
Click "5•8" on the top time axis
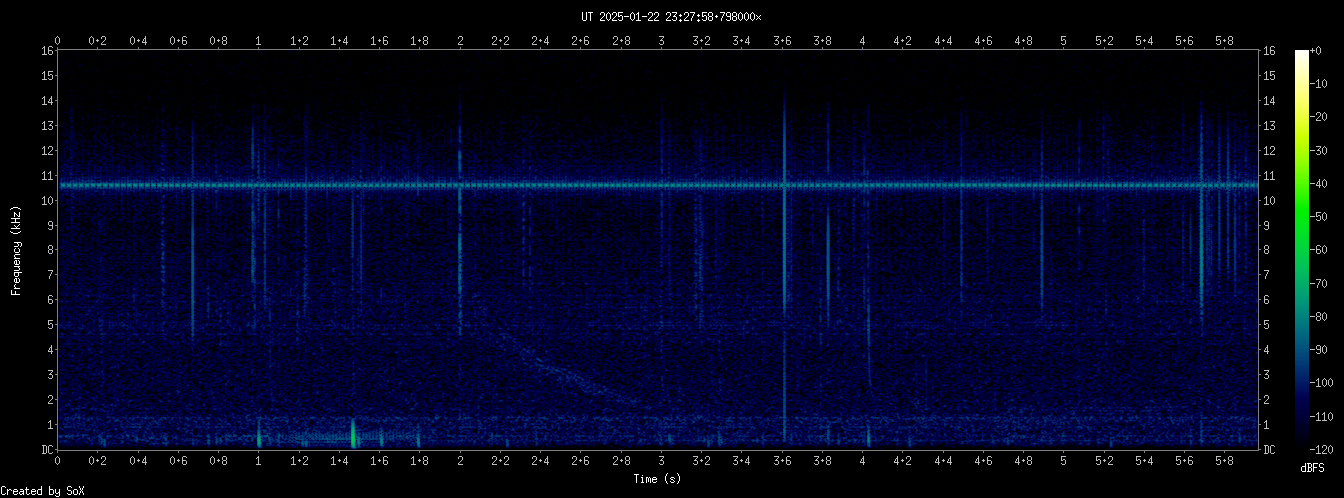[x=1224, y=41]
